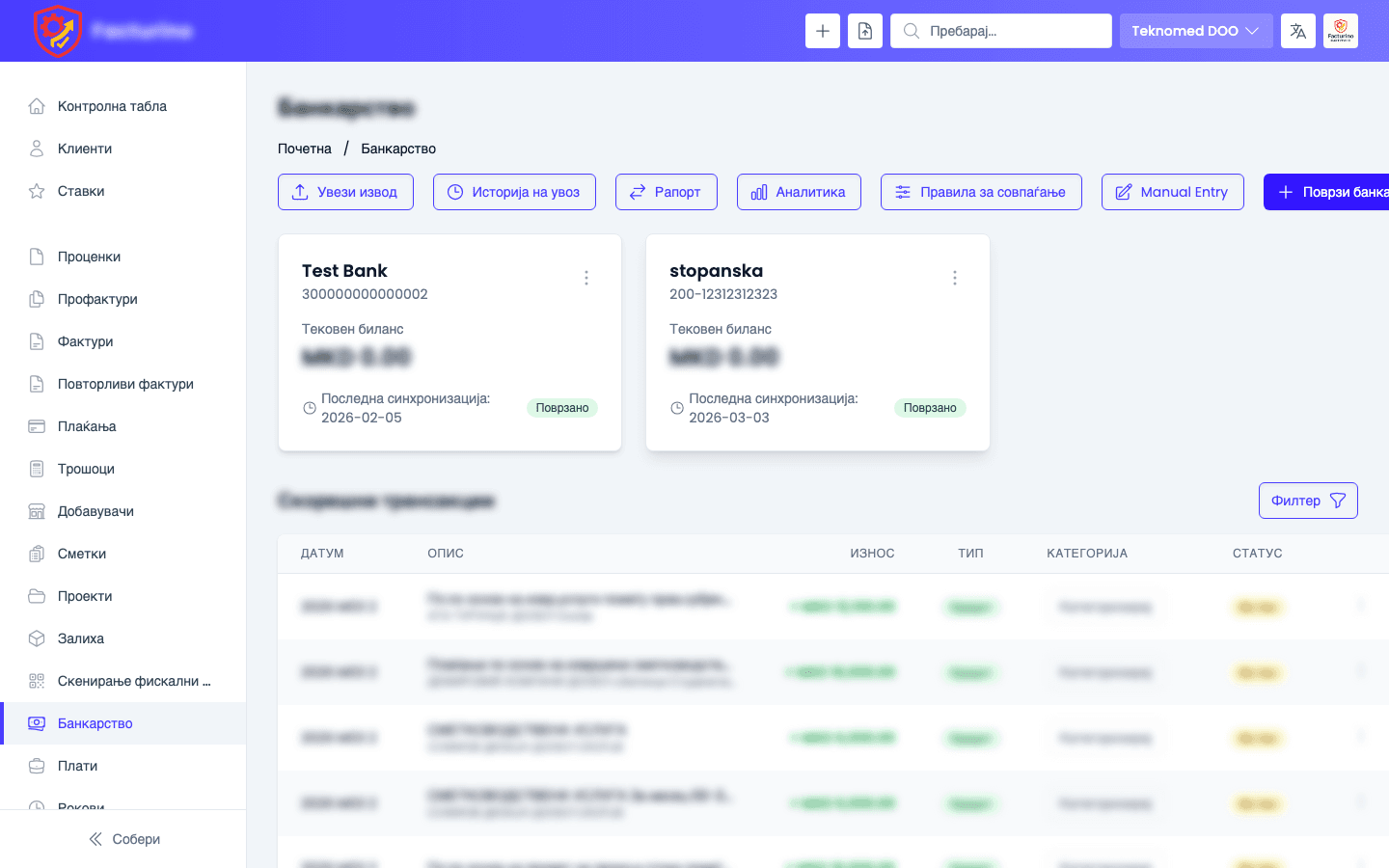
Task: Click the Поврзи банка button
Action: pyautogui.click(x=1331, y=192)
